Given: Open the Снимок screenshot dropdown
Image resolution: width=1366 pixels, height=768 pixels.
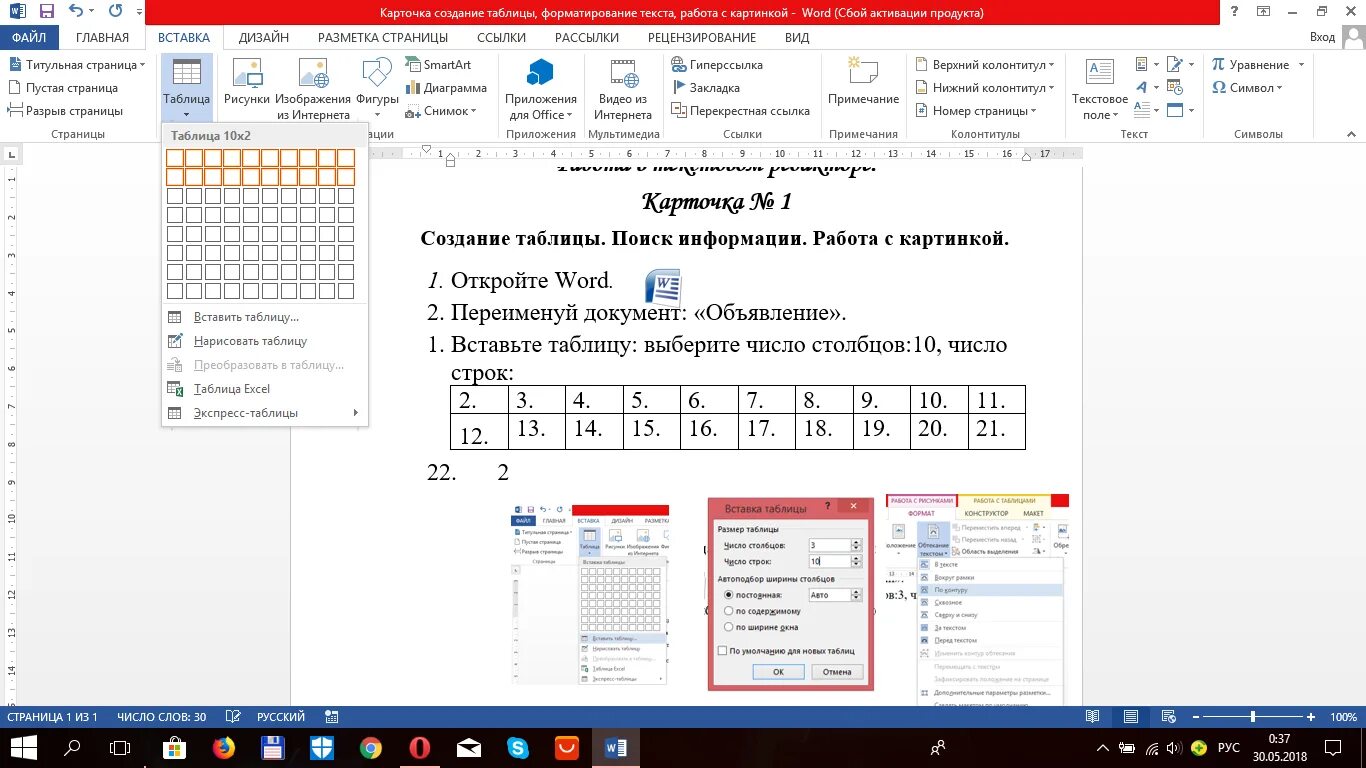Looking at the screenshot, I should pos(442,111).
